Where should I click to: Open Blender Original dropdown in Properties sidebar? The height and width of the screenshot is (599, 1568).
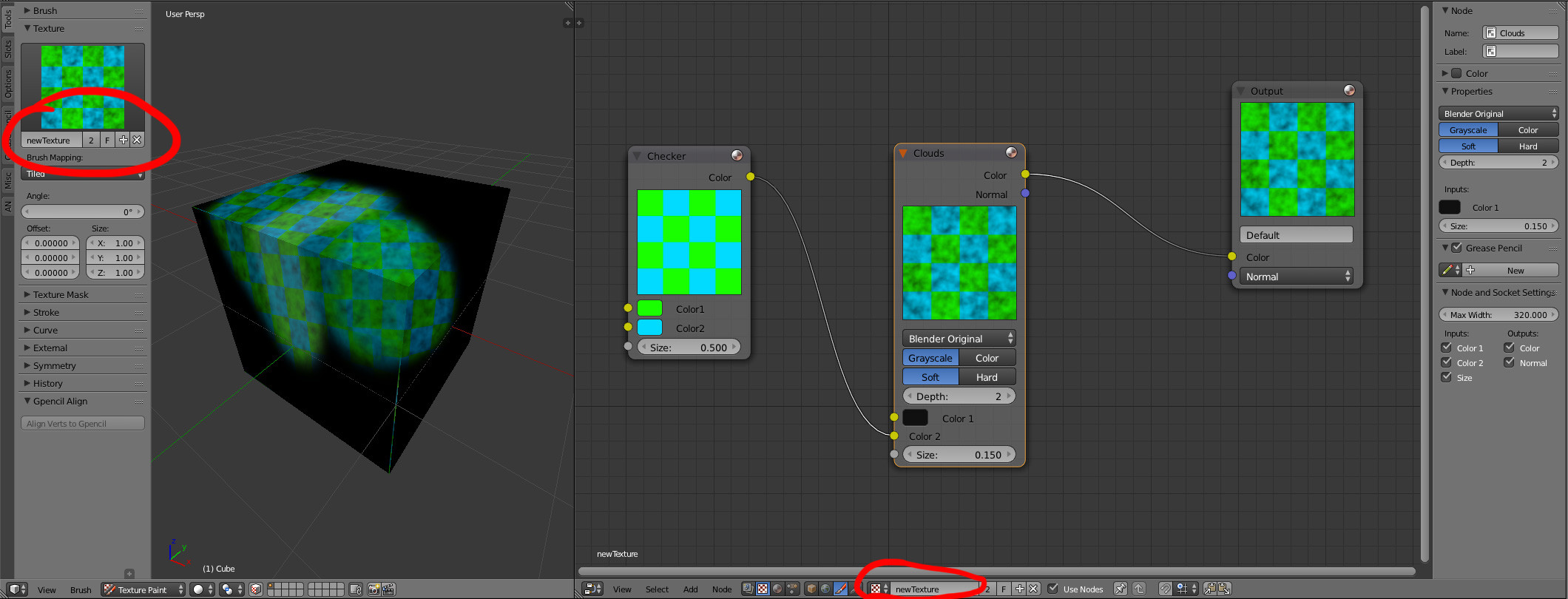click(1498, 113)
